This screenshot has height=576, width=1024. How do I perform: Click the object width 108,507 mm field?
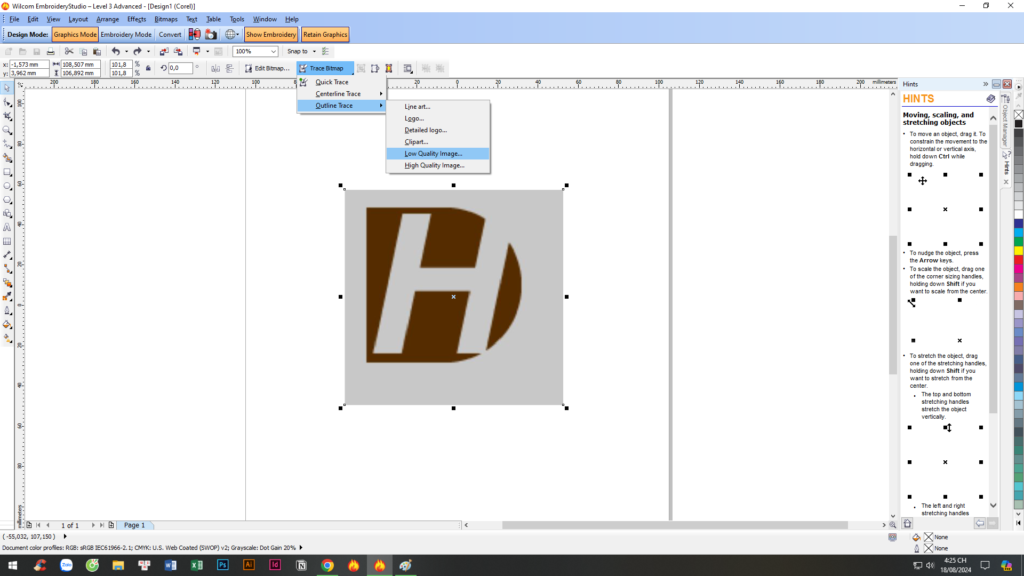coord(80,65)
